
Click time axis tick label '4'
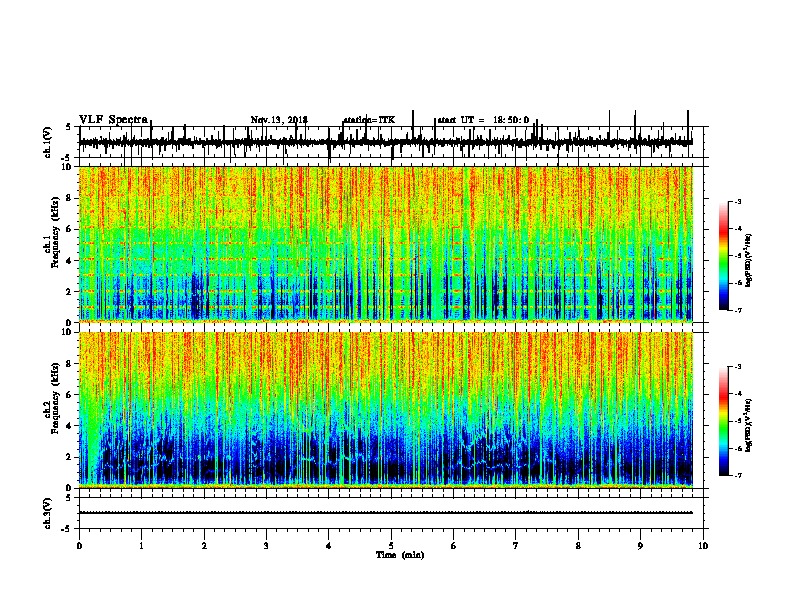point(329,545)
